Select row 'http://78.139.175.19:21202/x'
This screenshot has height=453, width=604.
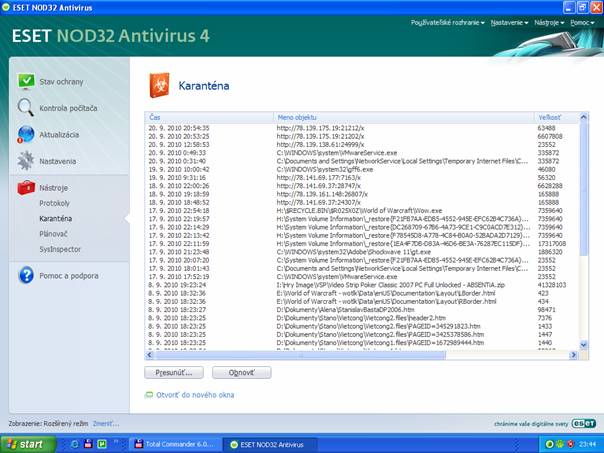361,136
